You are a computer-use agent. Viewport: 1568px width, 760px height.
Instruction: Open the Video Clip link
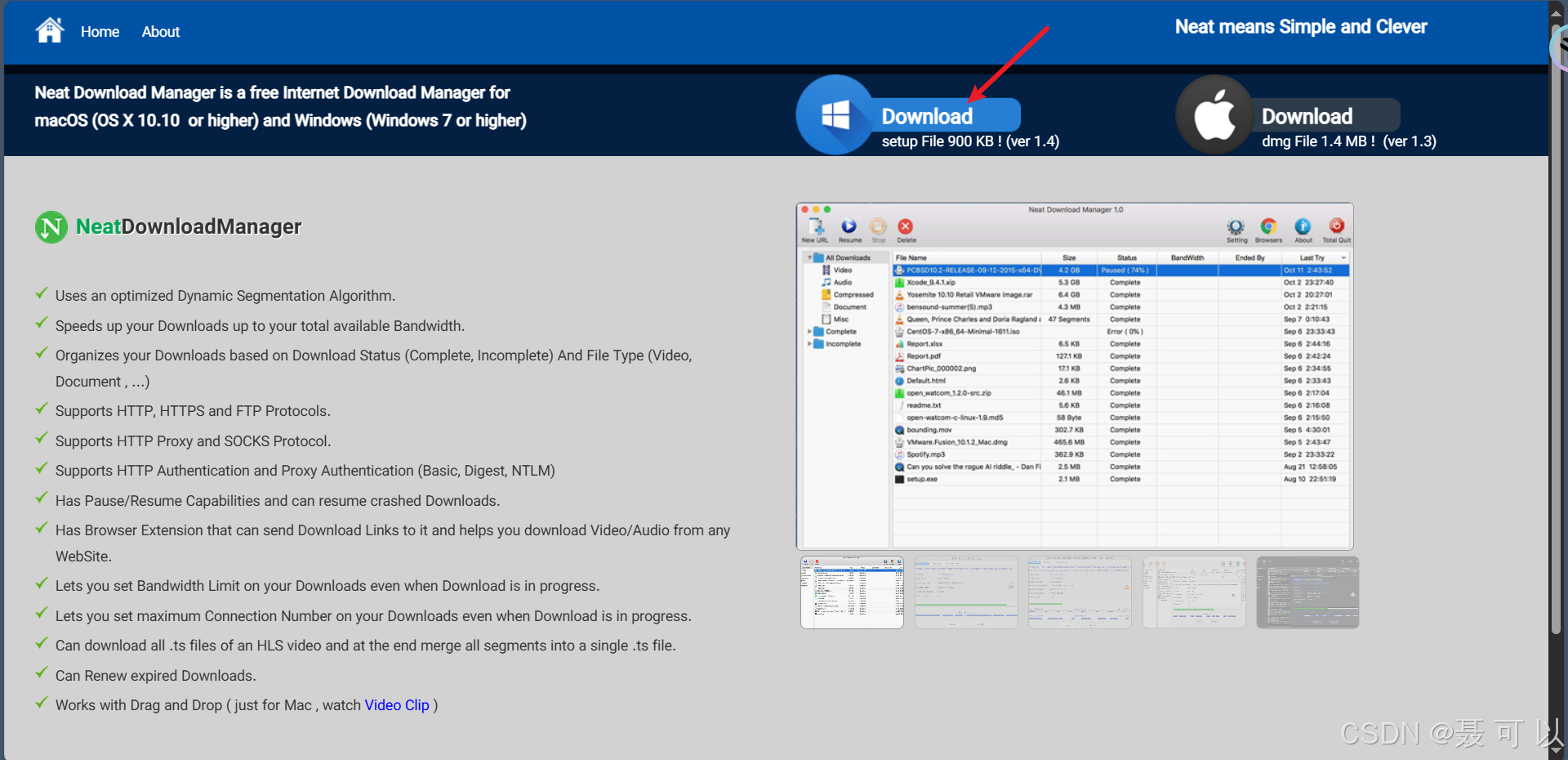point(397,705)
